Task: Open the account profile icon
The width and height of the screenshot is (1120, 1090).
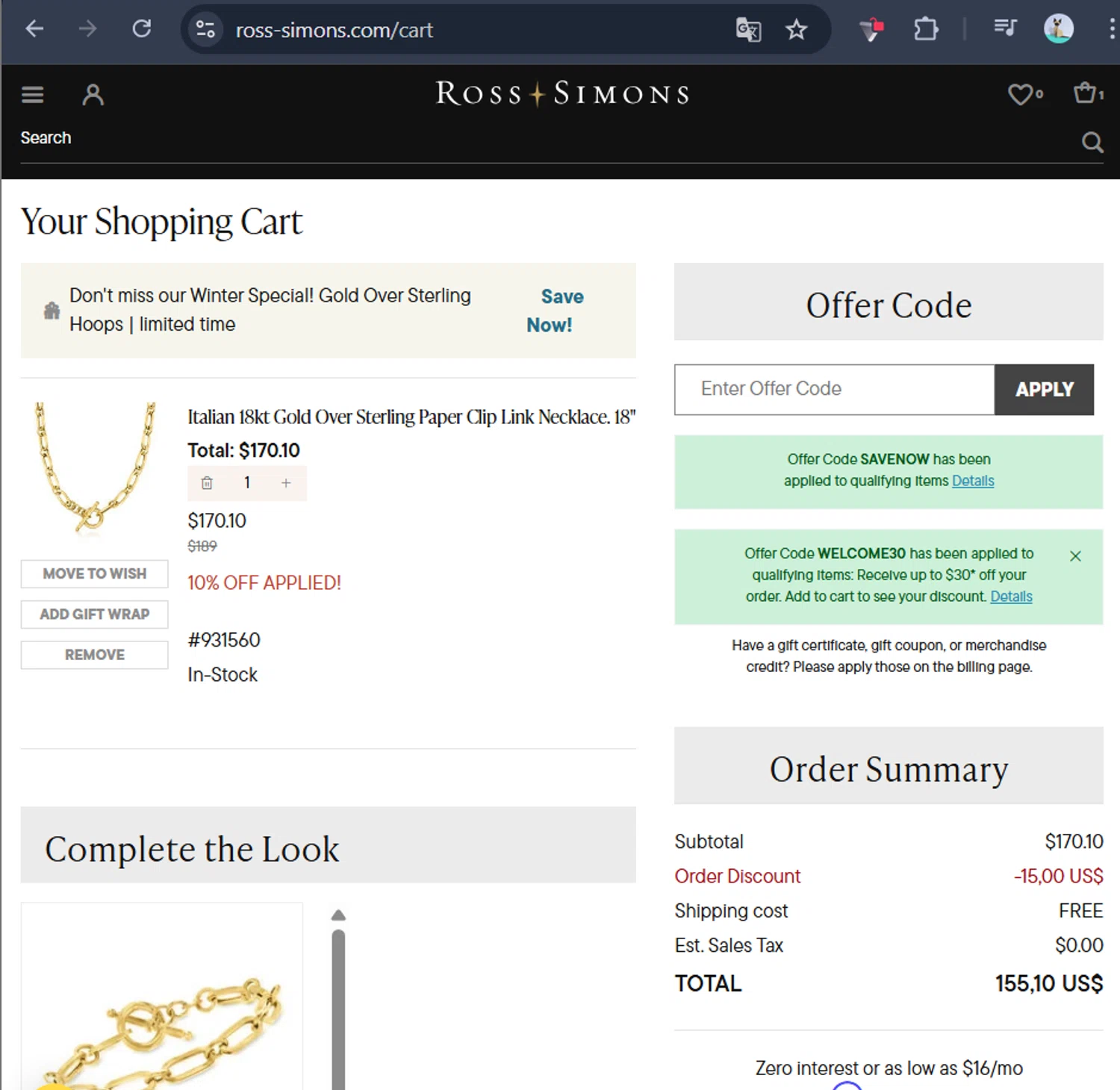Action: tap(93, 95)
